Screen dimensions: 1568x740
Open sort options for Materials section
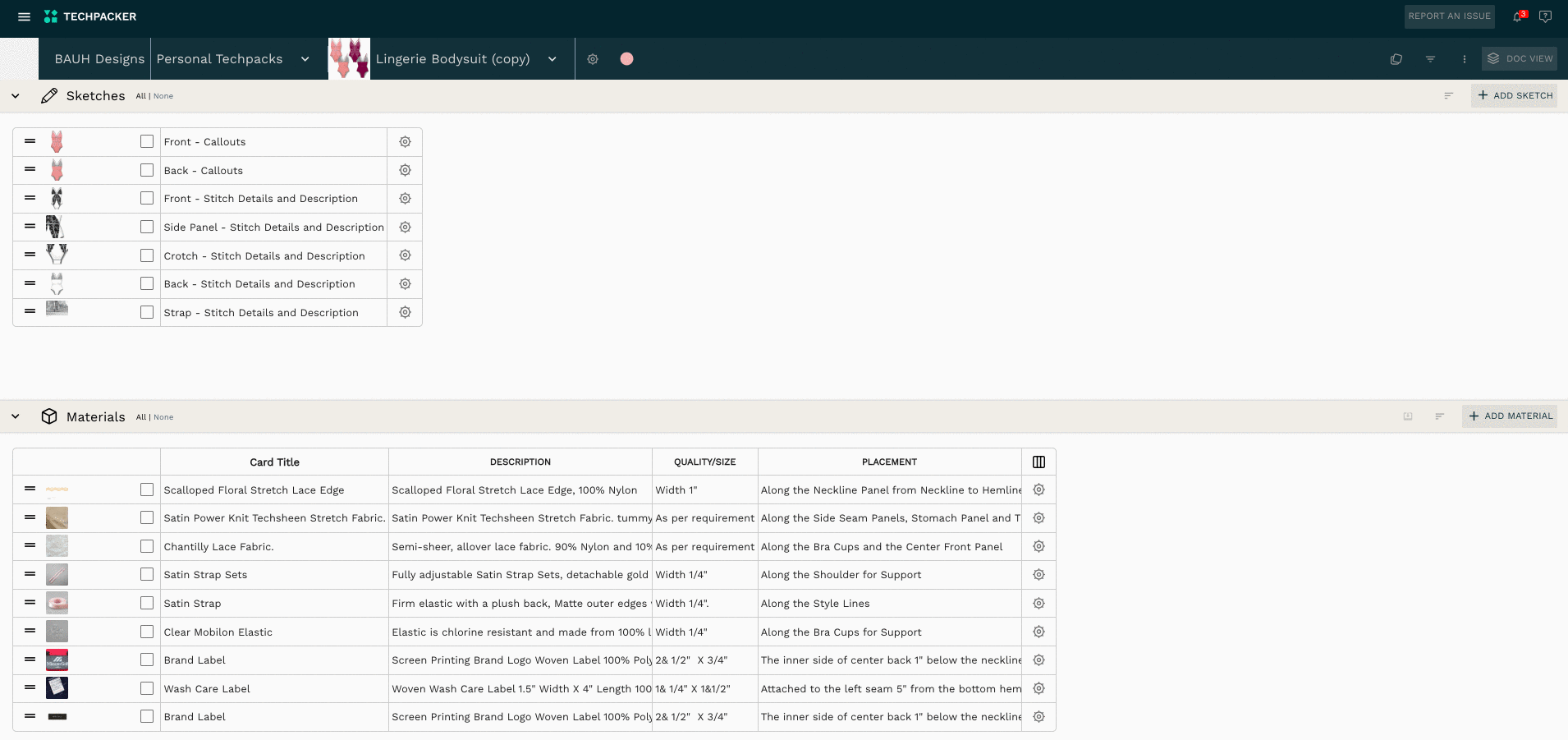[x=1439, y=416]
